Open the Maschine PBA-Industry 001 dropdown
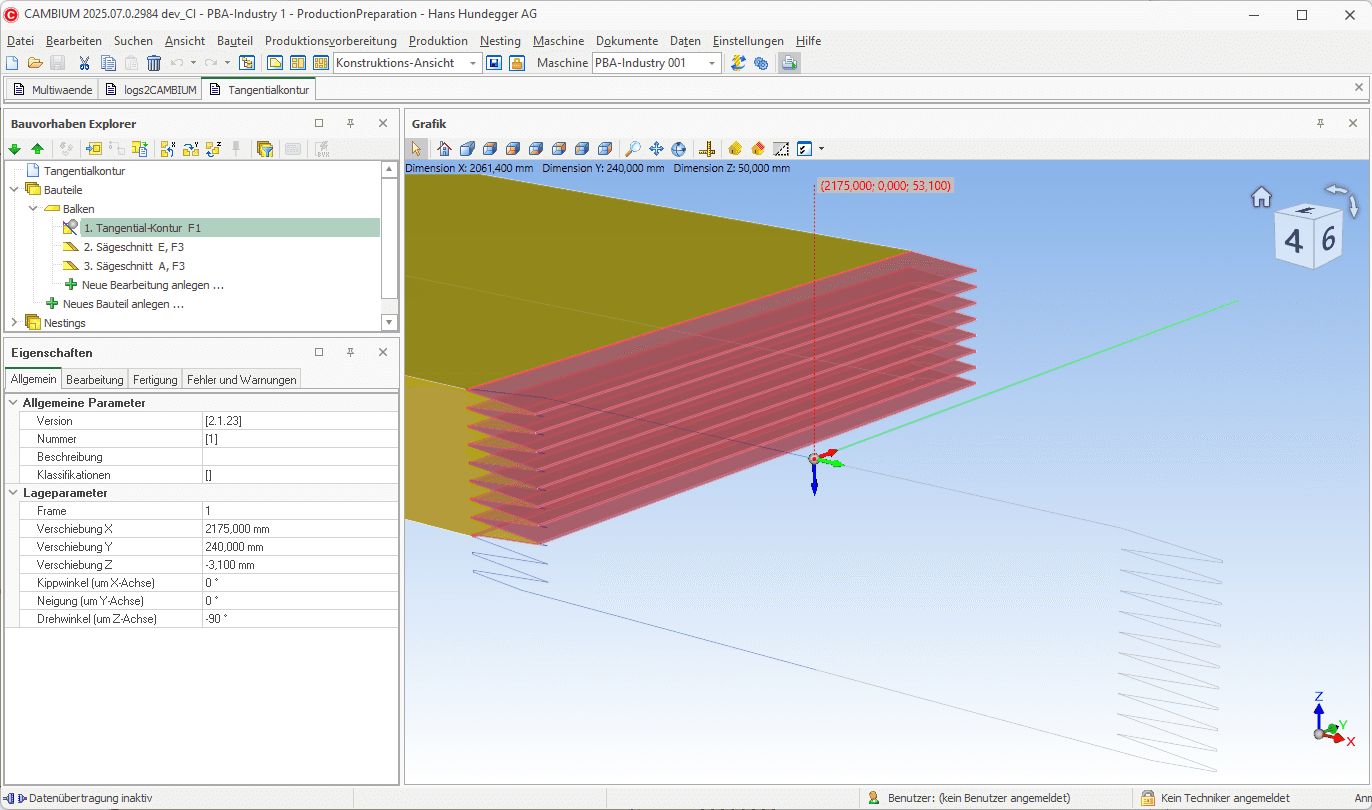The height and width of the screenshot is (810, 1372). [x=712, y=63]
